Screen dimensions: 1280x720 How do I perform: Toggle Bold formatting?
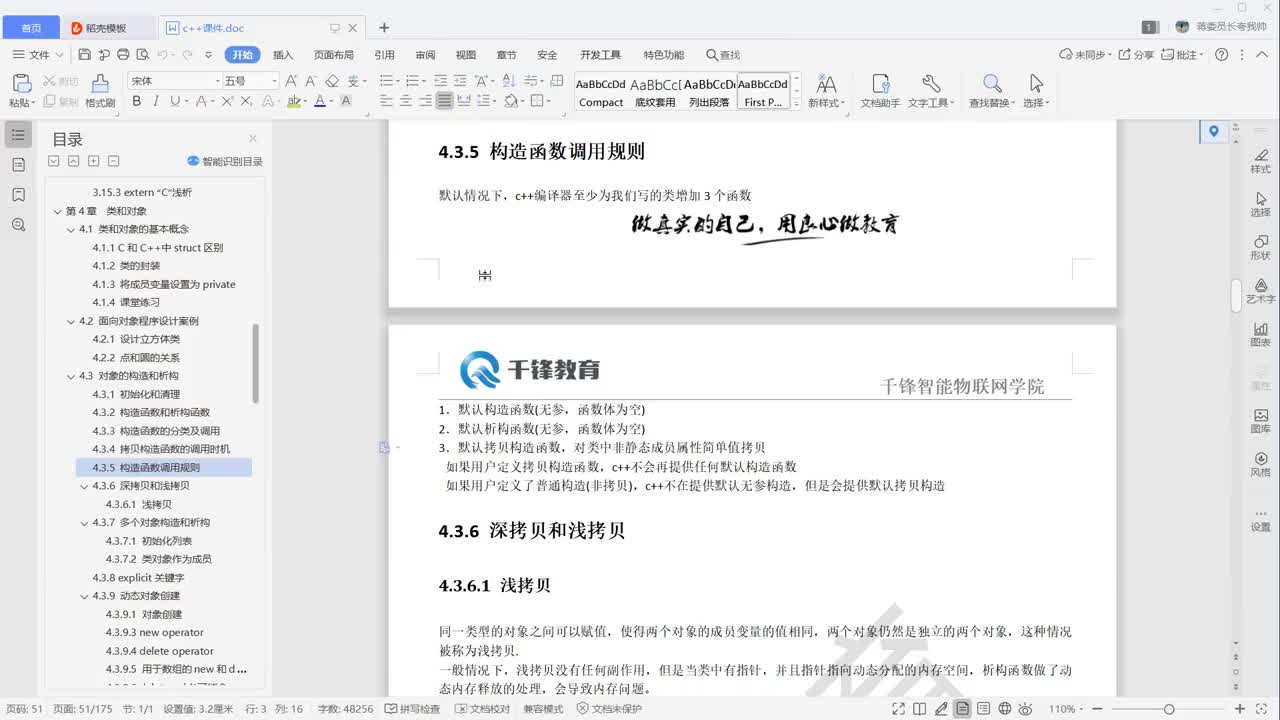[137, 101]
